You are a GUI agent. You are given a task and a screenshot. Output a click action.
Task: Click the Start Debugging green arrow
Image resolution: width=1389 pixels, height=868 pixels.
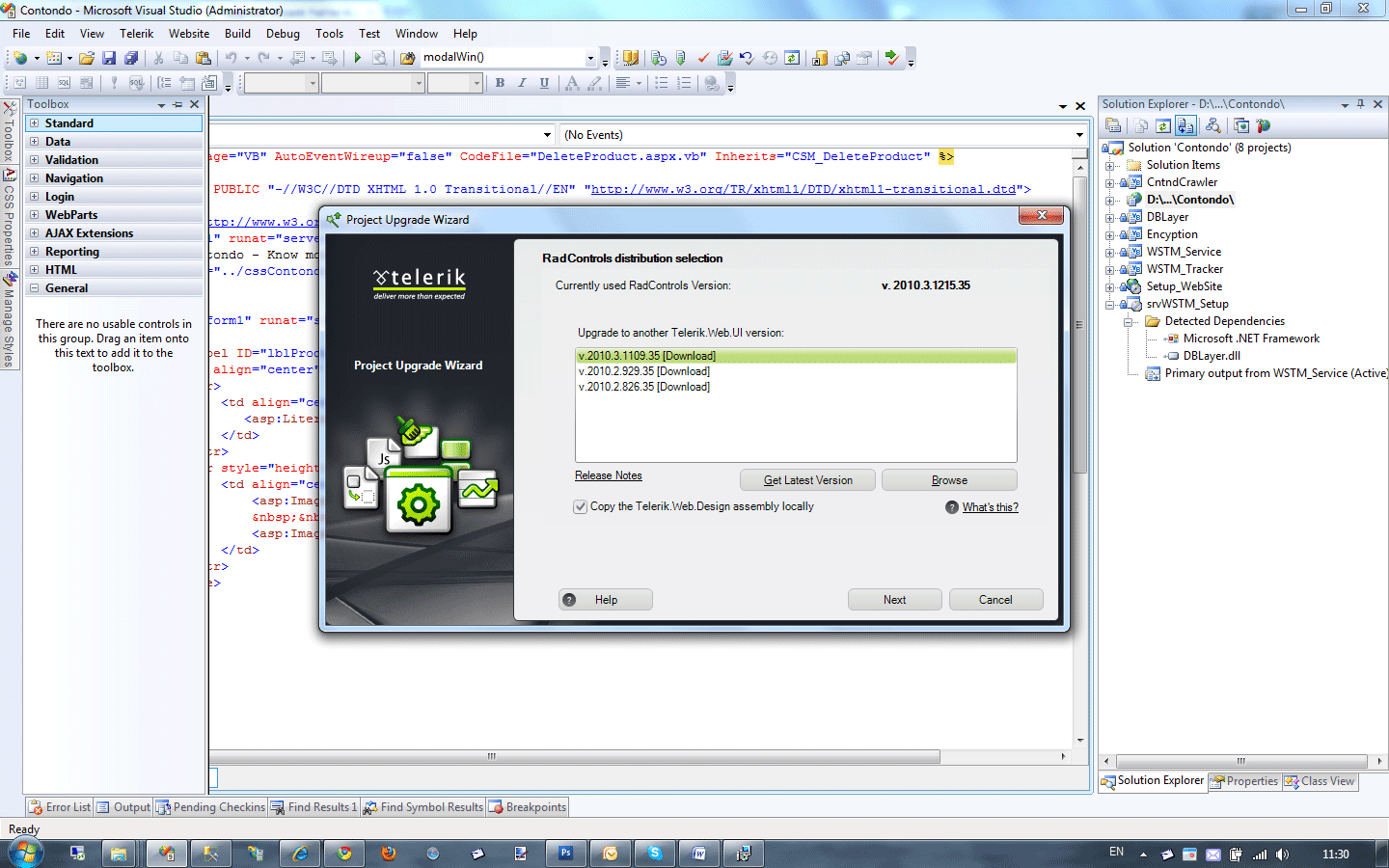pos(357,58)
